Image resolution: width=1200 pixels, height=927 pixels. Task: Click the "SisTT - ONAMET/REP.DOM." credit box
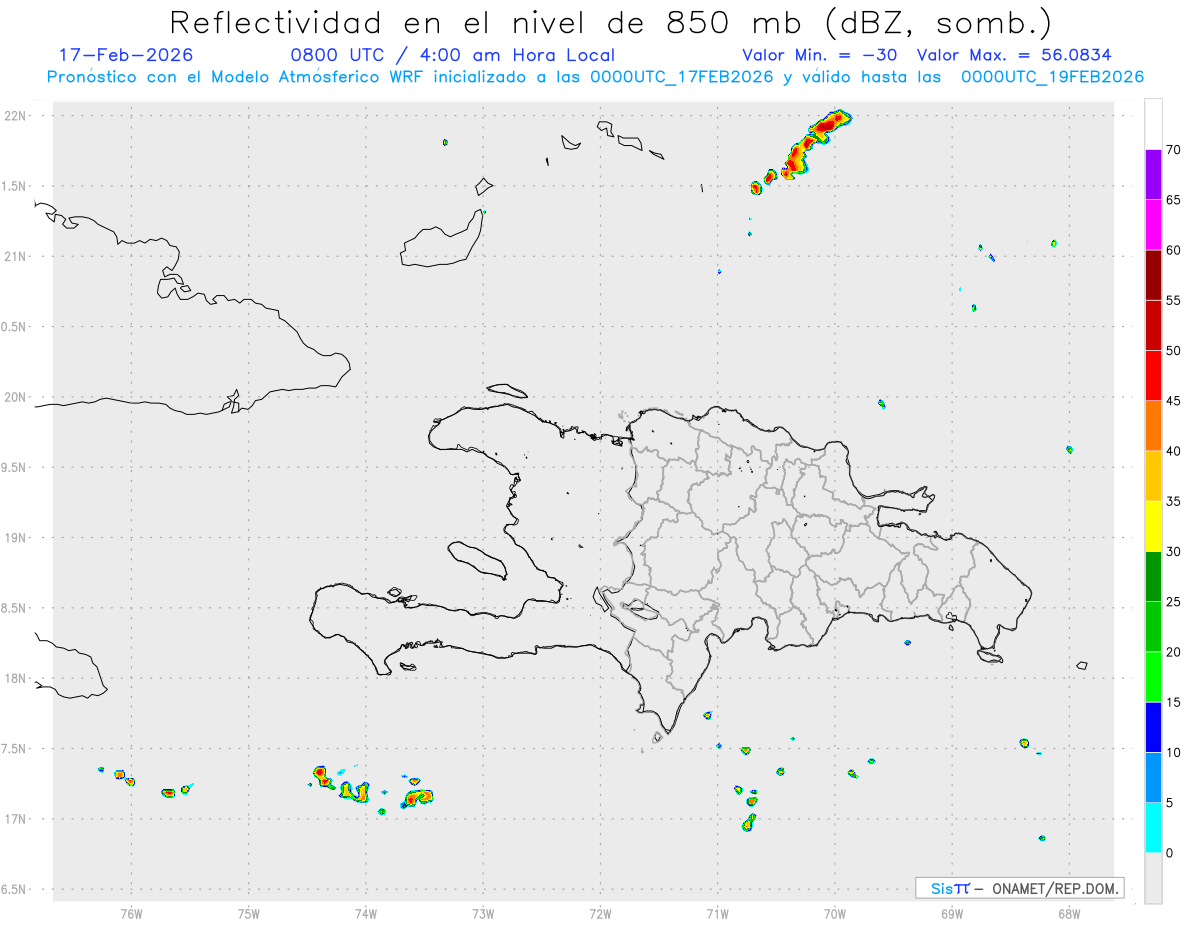[x=1019, y=888]
